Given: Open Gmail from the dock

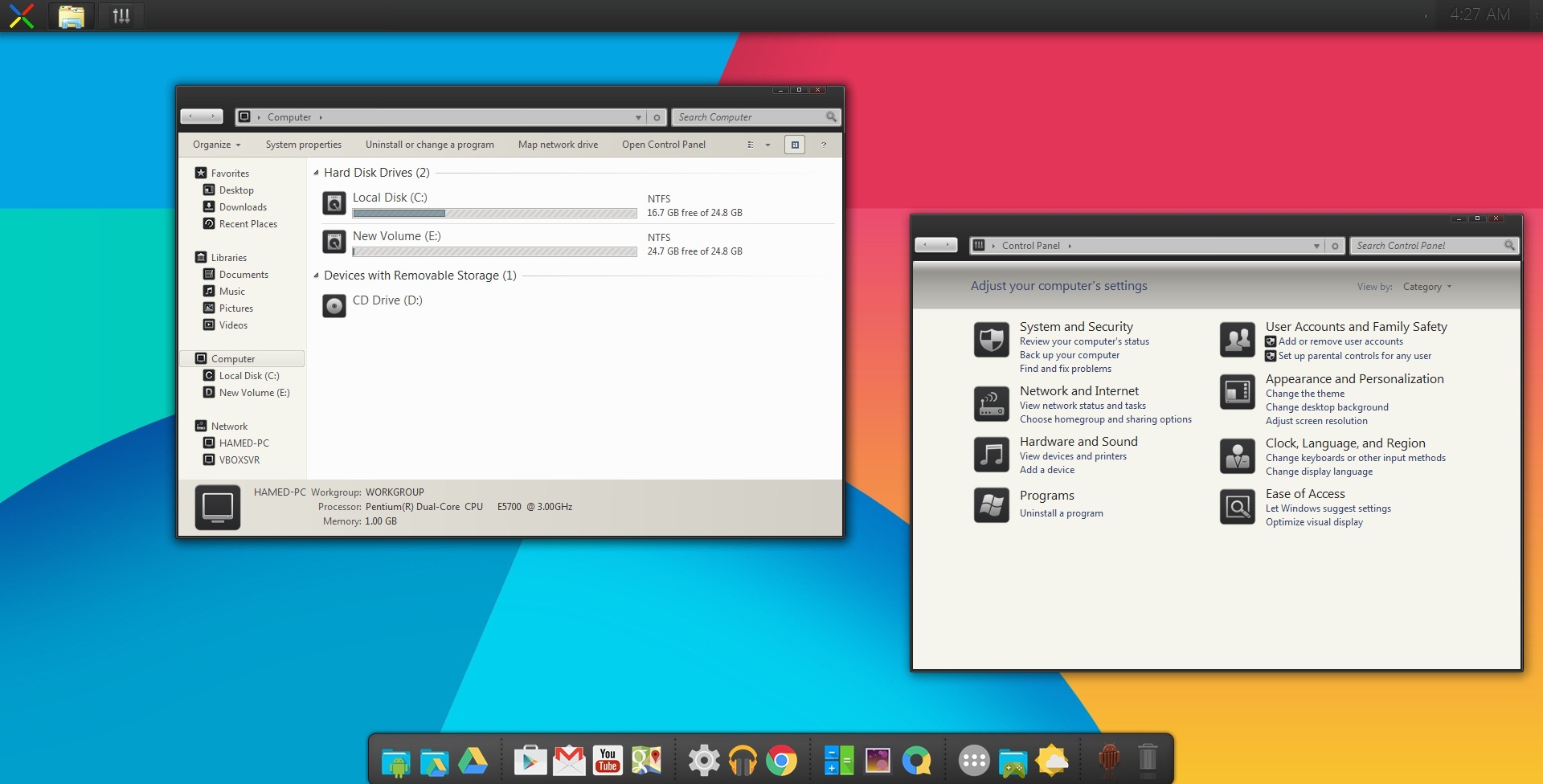Looking at the screenshot, I should click(569, 760).
